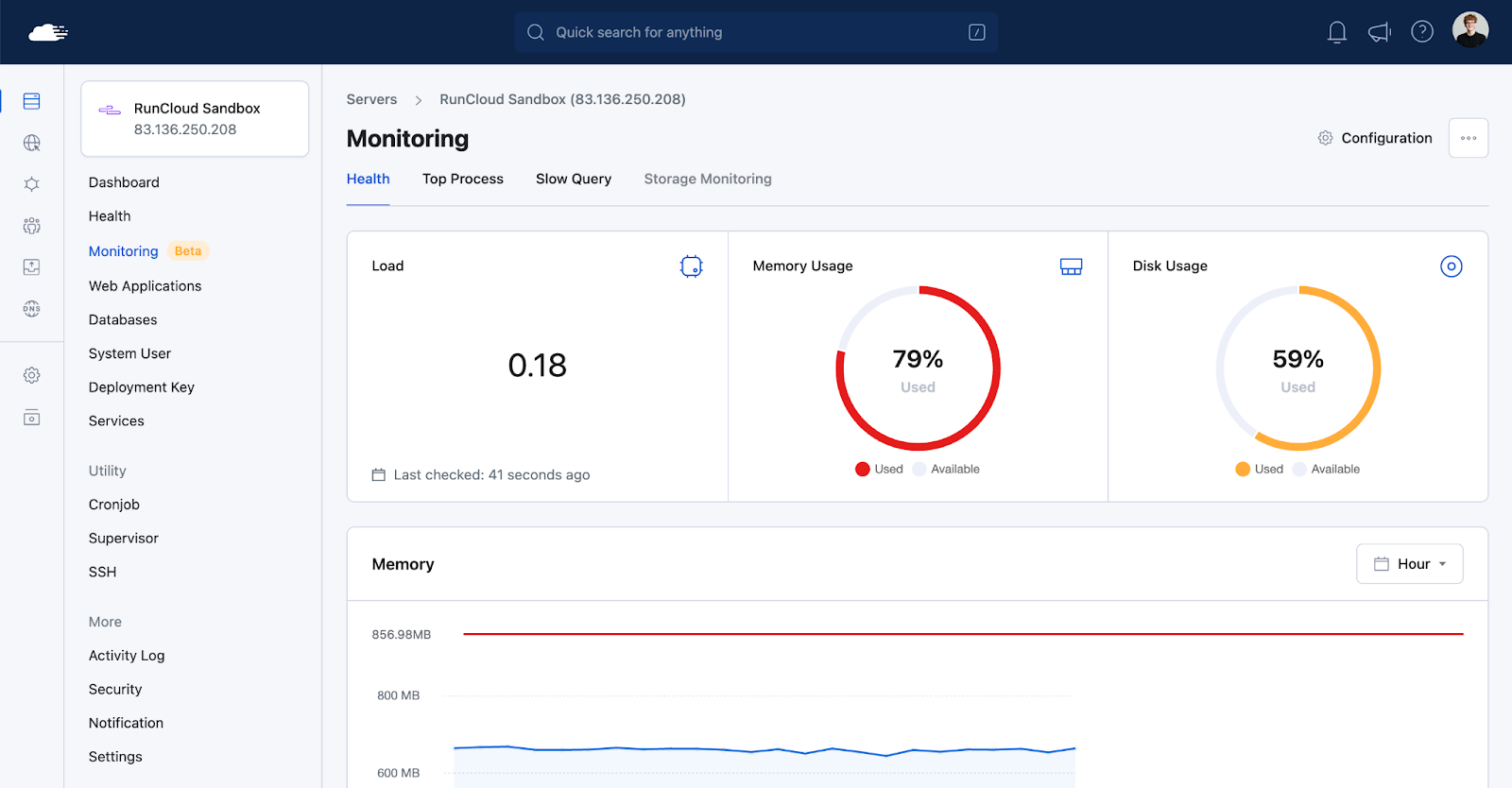1512x788 pixels.
Task: Click the settings gear rail icon
Action: coord(31,375)
